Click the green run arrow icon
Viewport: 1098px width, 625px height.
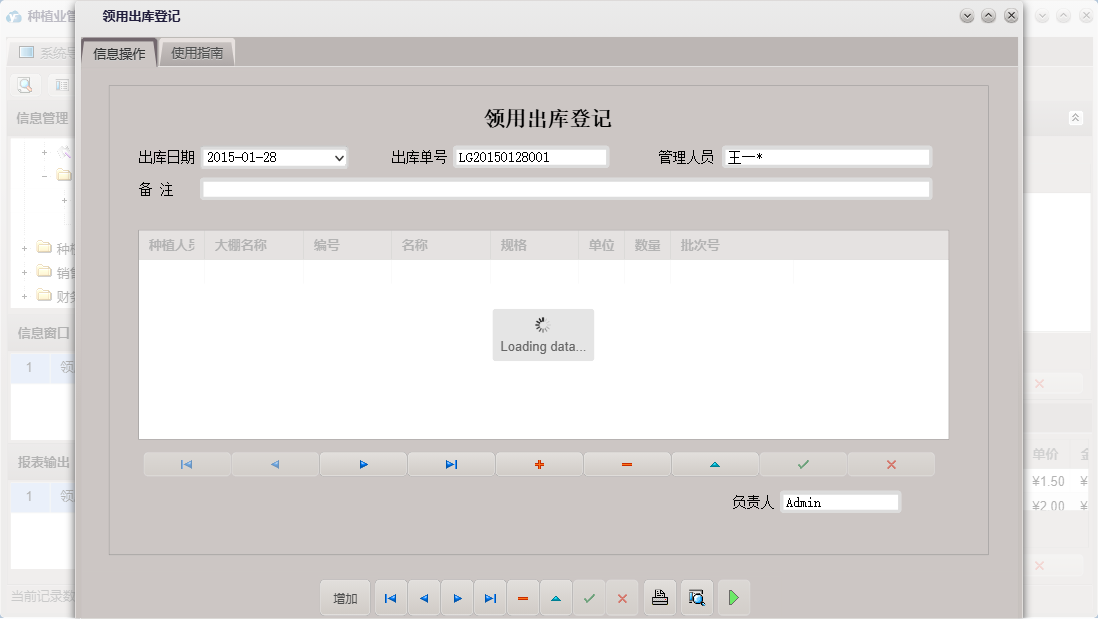coord(734,597)
